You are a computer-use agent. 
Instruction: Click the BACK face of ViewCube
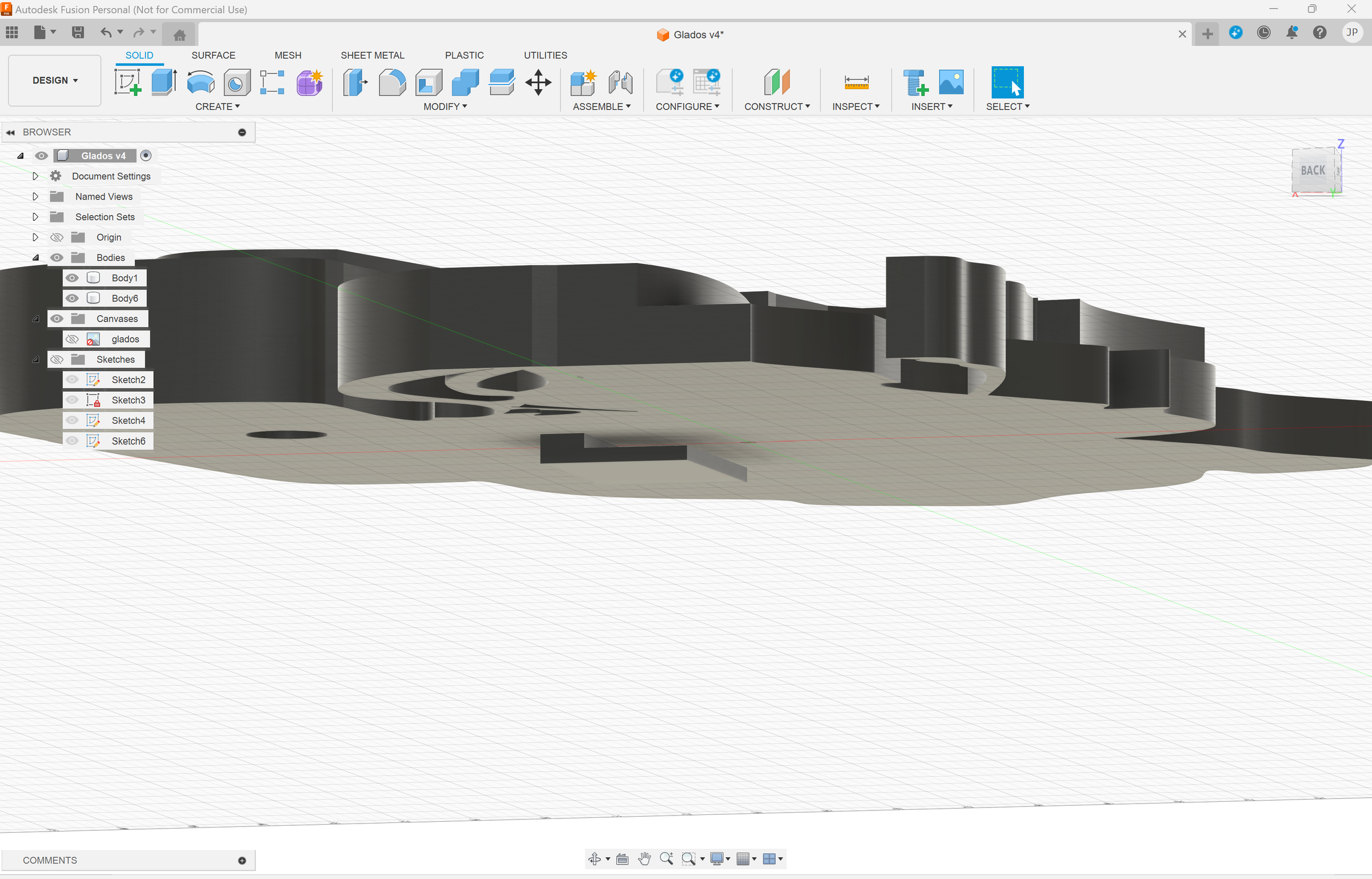pos(1313,170)
